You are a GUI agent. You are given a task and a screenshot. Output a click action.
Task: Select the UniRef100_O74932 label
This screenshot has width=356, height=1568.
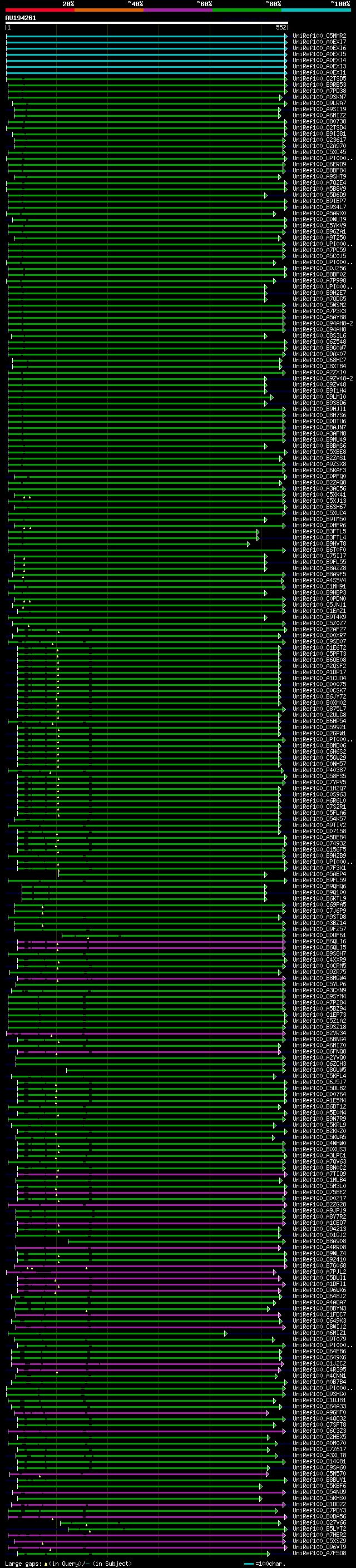319,844
